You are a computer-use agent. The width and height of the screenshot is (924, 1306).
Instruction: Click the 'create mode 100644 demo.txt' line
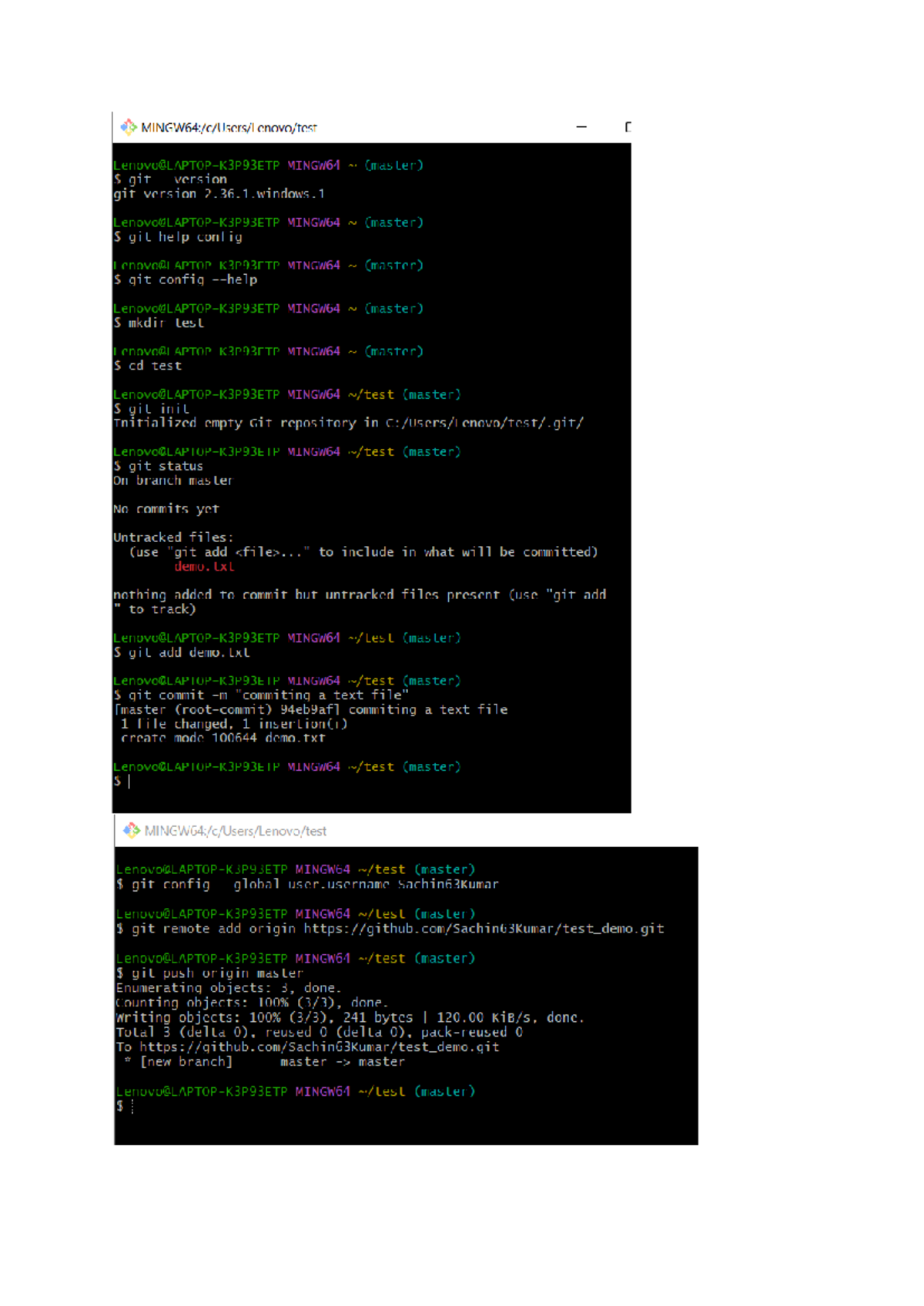(223, 738)
